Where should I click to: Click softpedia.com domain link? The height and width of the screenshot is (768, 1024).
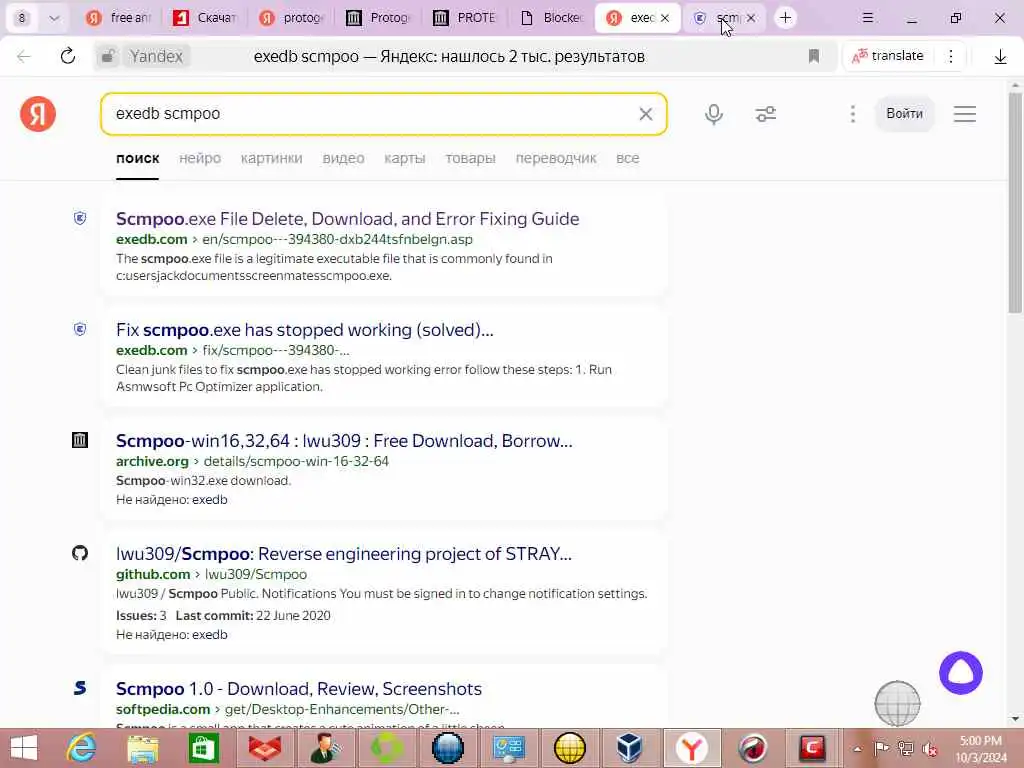[x=163, y=709]
